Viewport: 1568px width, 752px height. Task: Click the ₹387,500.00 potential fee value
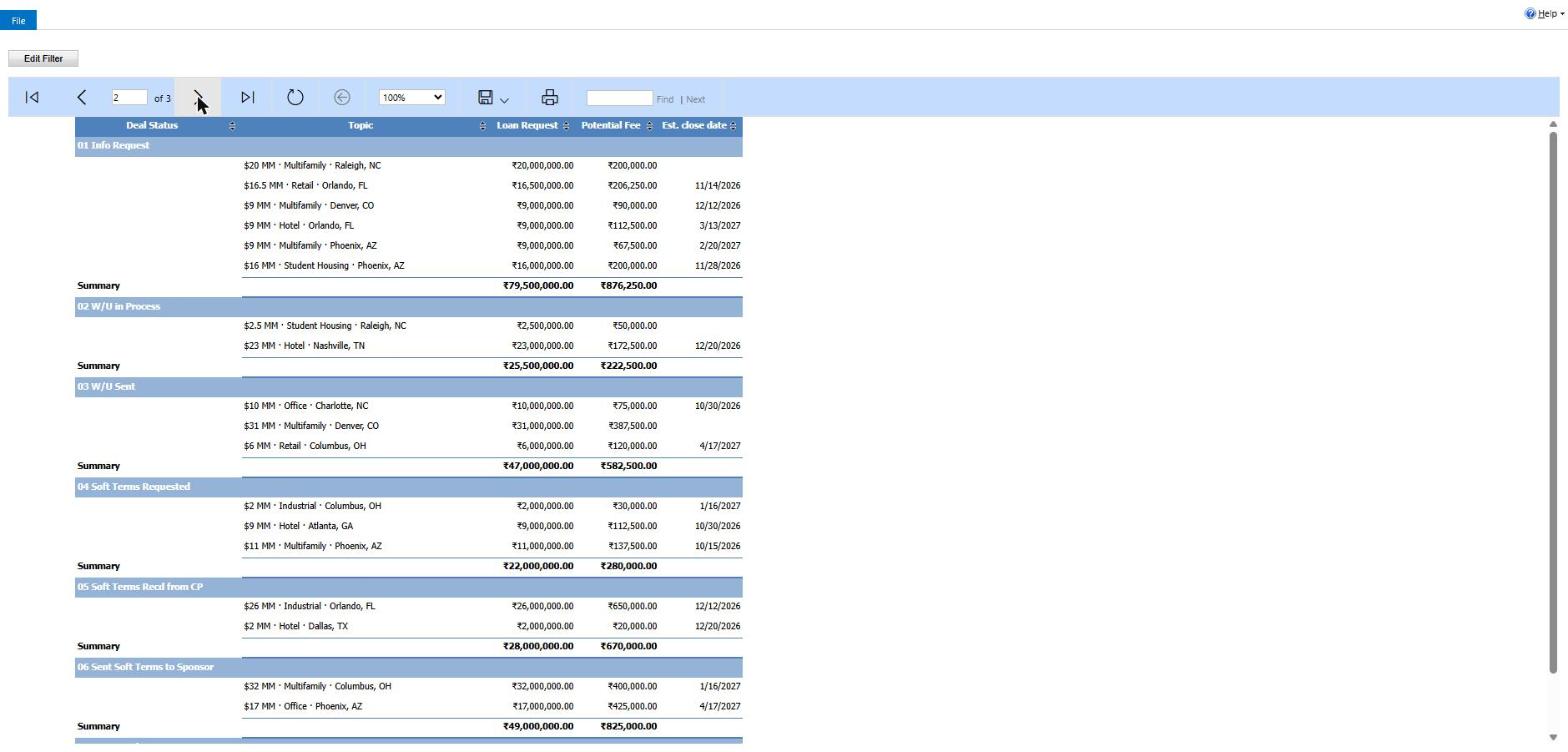[x=632, y=425]
